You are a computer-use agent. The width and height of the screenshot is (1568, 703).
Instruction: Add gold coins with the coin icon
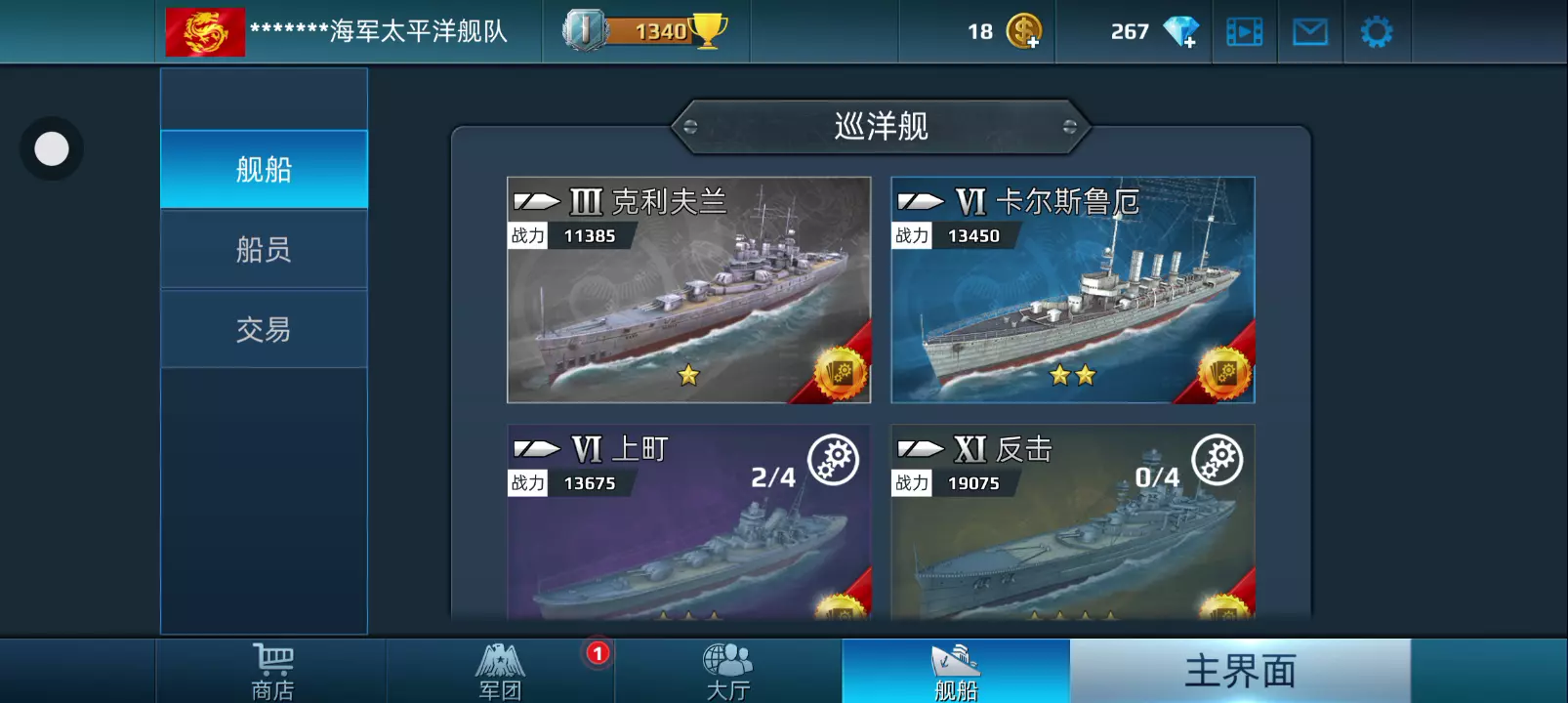(1023, 31)
